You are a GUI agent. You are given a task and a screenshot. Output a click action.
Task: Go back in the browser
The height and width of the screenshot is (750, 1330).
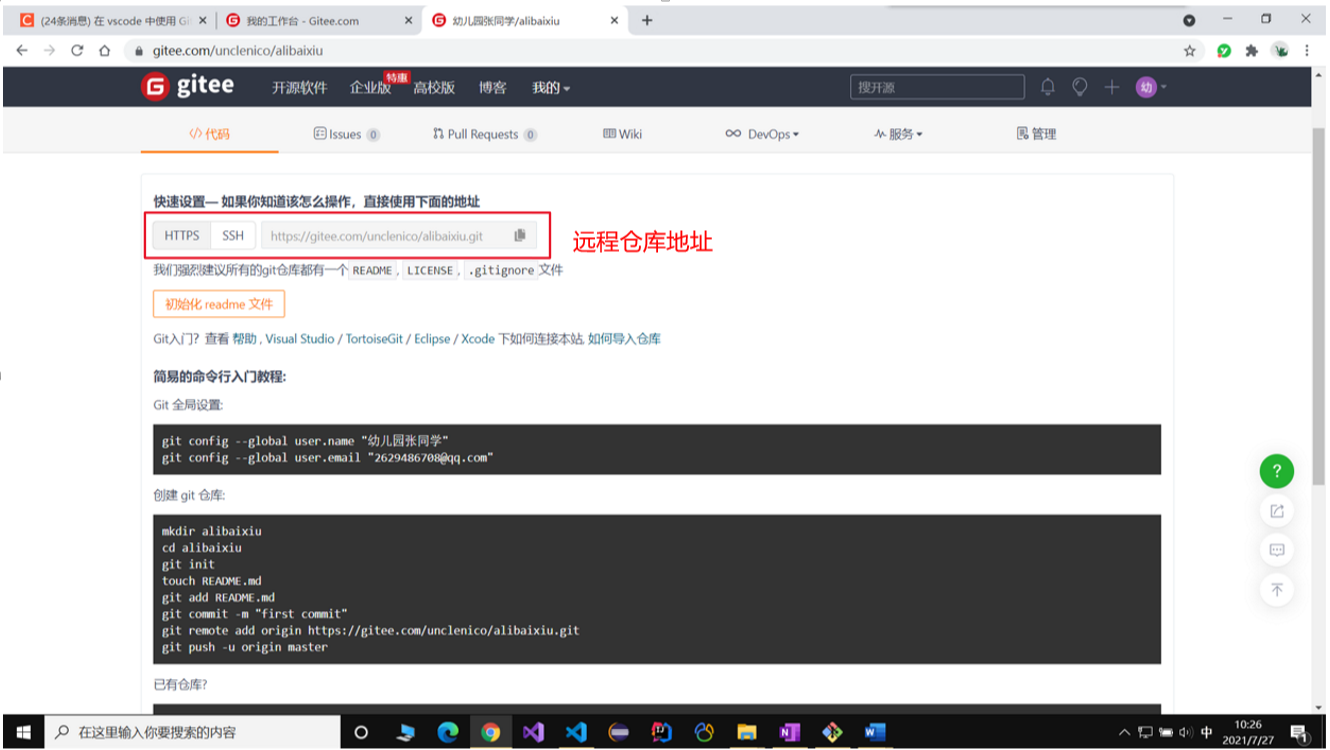(x=22, y=50)
